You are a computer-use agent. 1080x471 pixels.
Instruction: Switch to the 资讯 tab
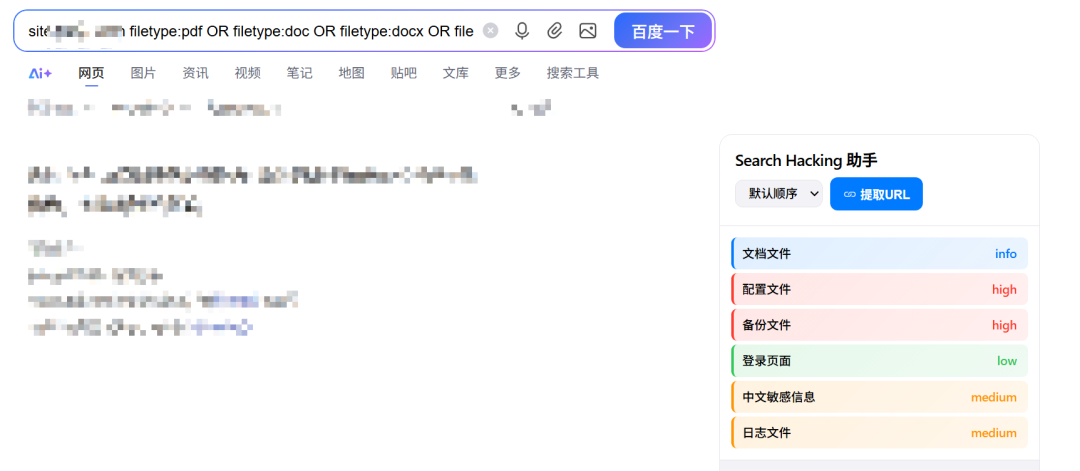pyautogui.click(x=196, y=73)
